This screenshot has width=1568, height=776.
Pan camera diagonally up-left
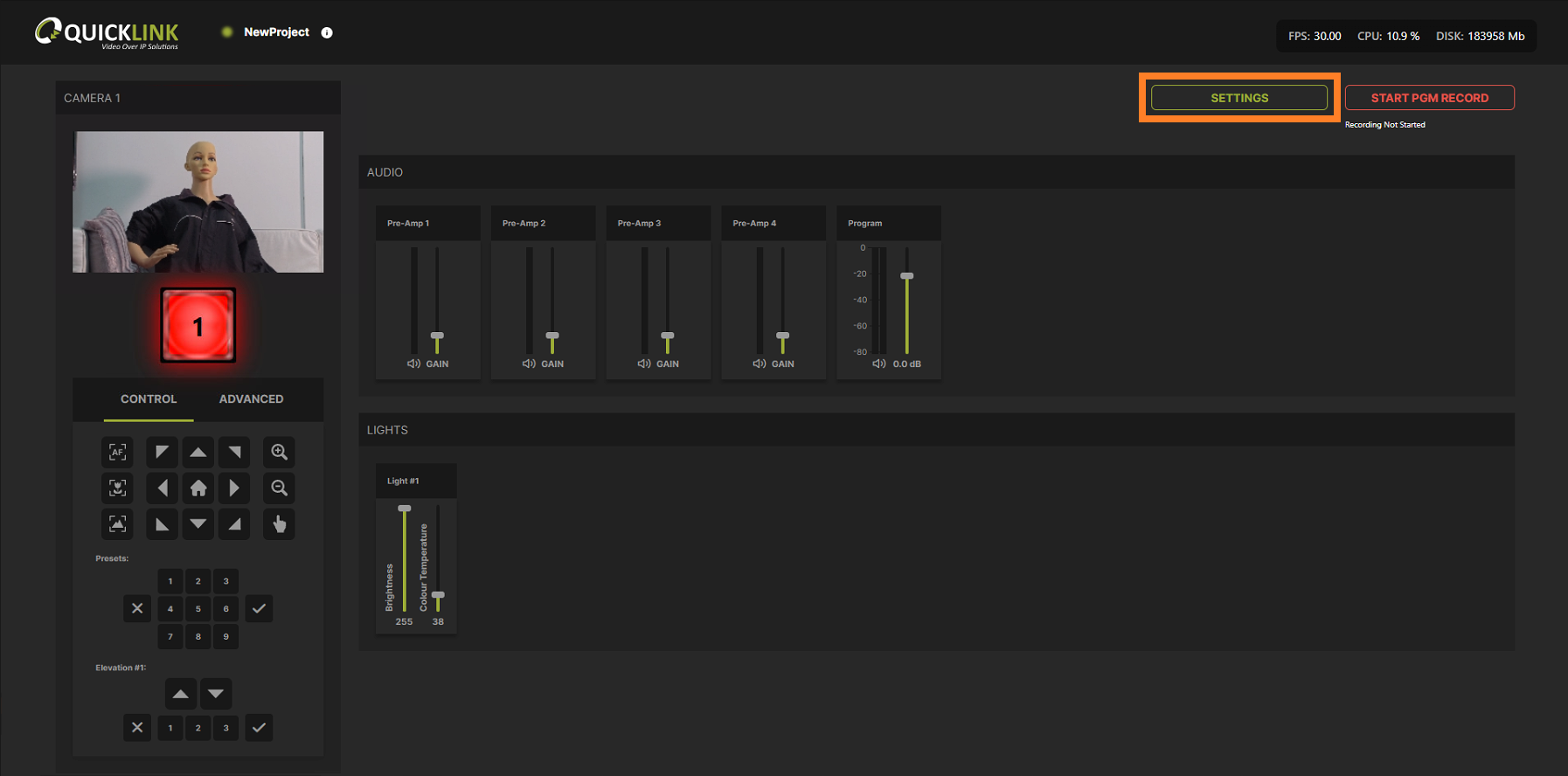click(162, 452)
